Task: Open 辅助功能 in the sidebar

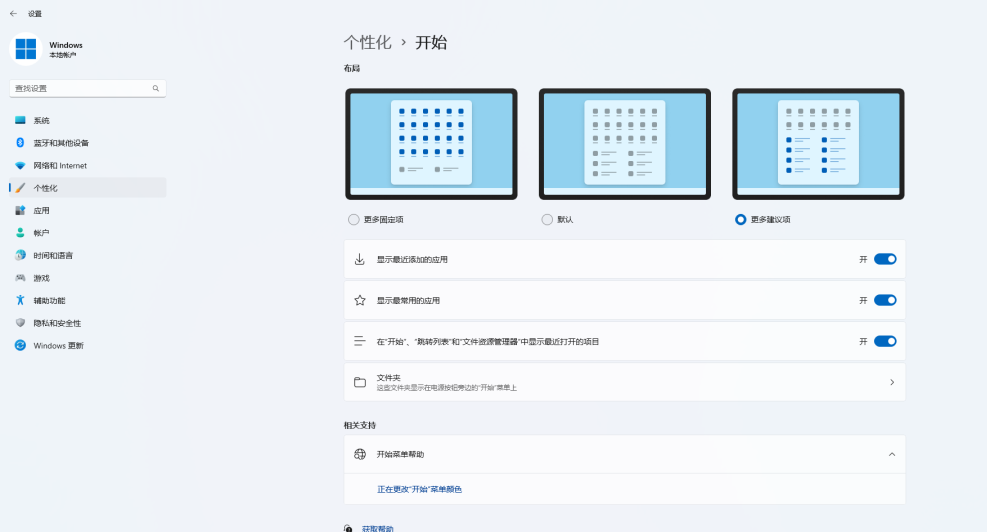Action: [x=88, y=300]
